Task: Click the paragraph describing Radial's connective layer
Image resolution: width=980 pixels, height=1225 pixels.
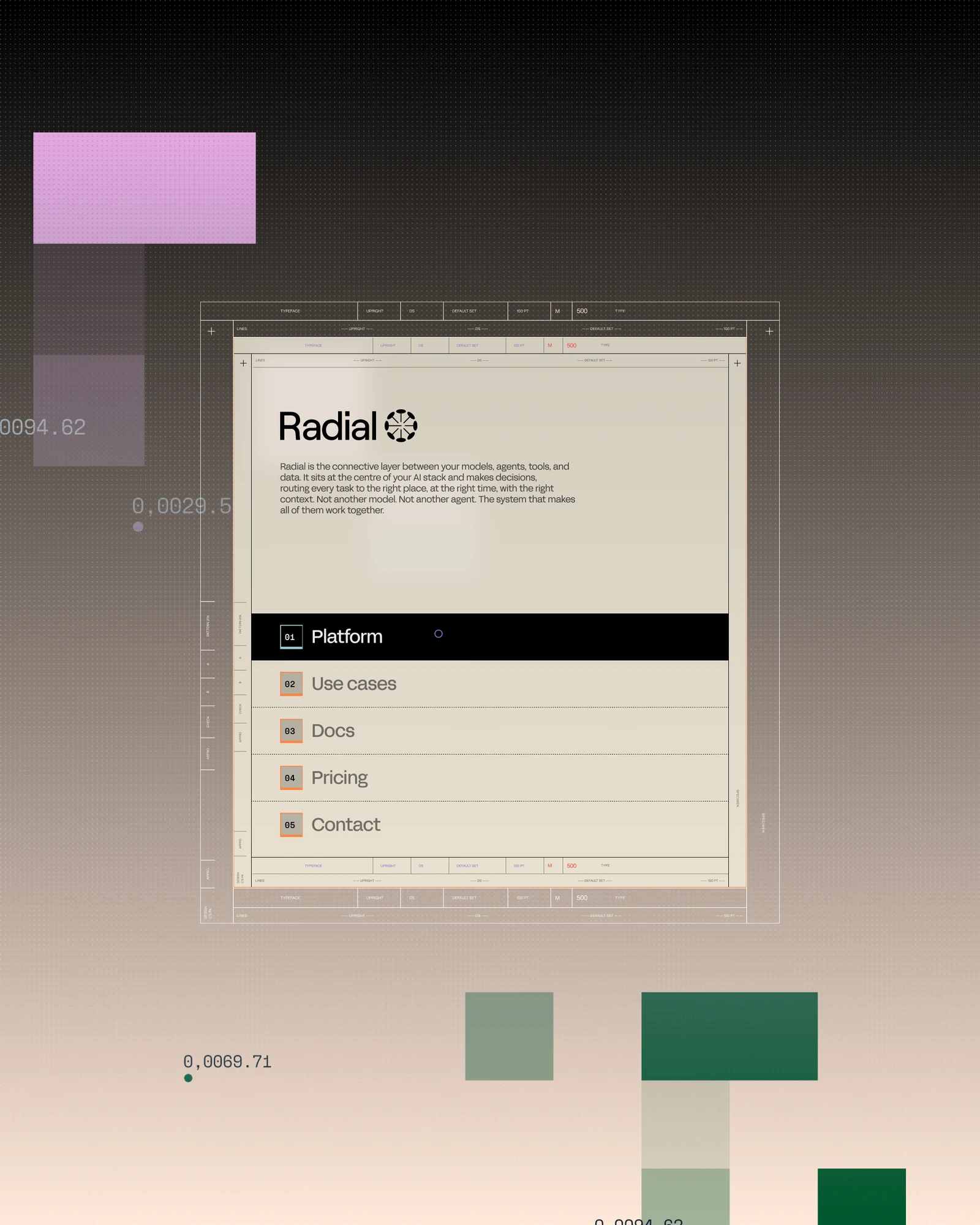Action: point(428,488)
